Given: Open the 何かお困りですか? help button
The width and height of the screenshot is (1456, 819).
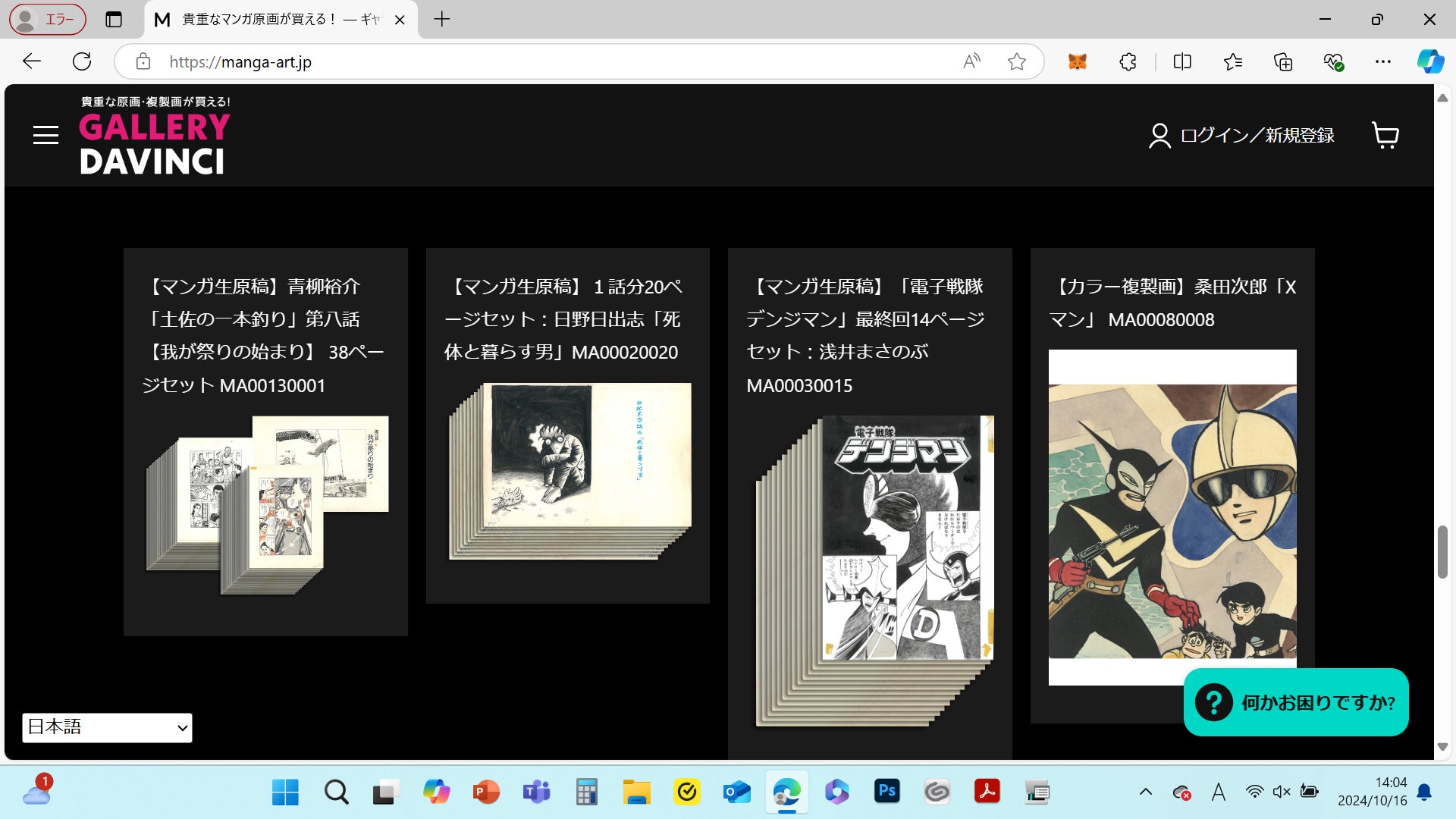Looking at the screenshot, I should [1296, 702].
